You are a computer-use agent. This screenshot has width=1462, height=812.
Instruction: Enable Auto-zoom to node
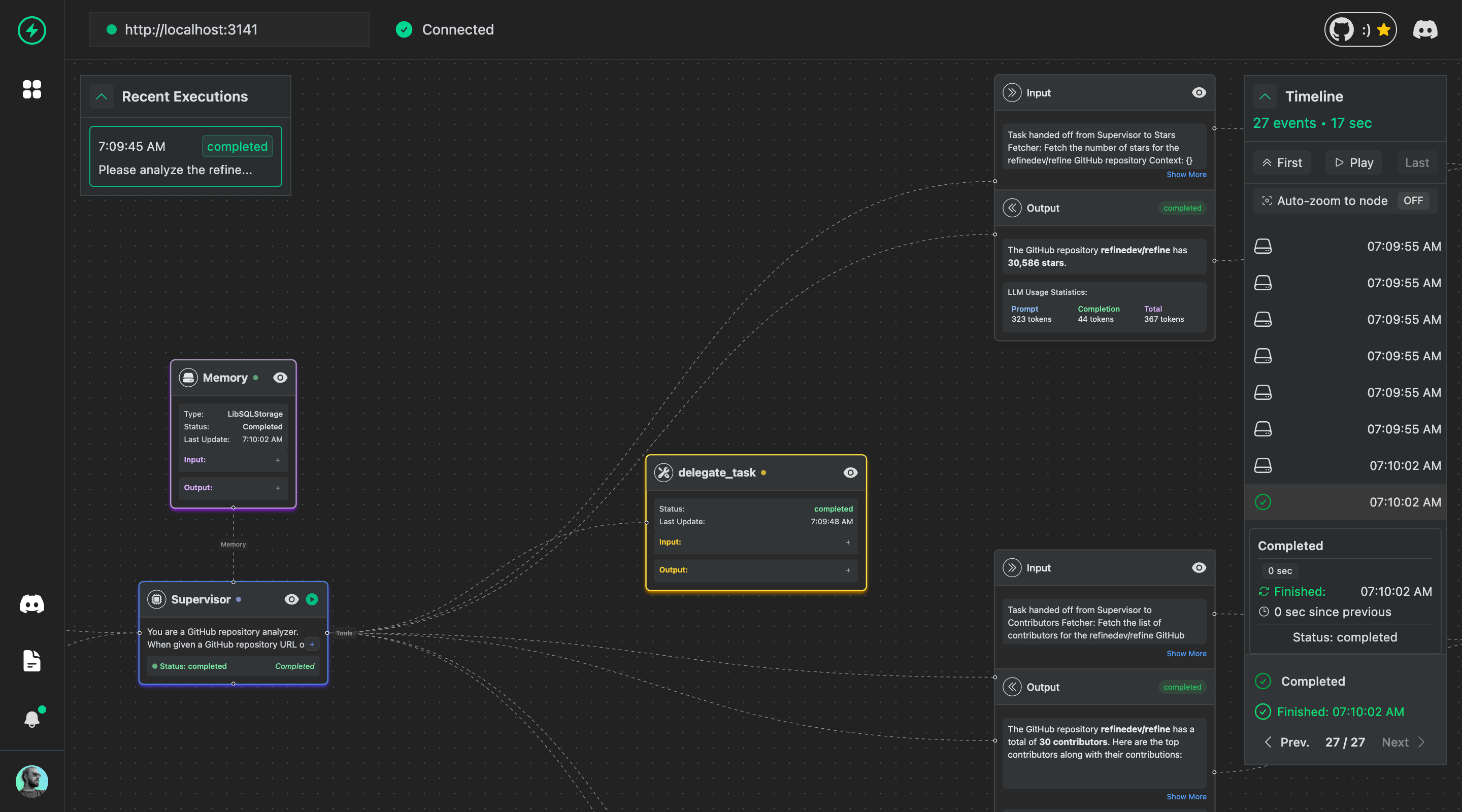coord(1414,200)
